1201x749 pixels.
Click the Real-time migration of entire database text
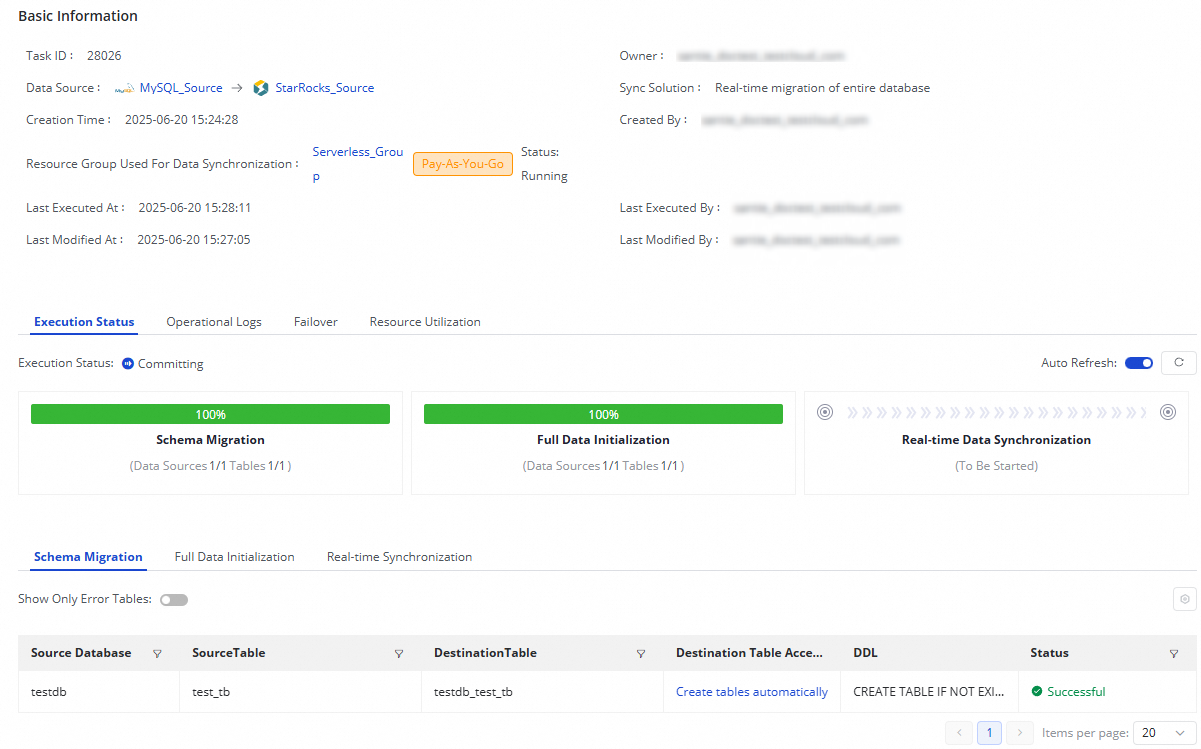click(822, 88)
